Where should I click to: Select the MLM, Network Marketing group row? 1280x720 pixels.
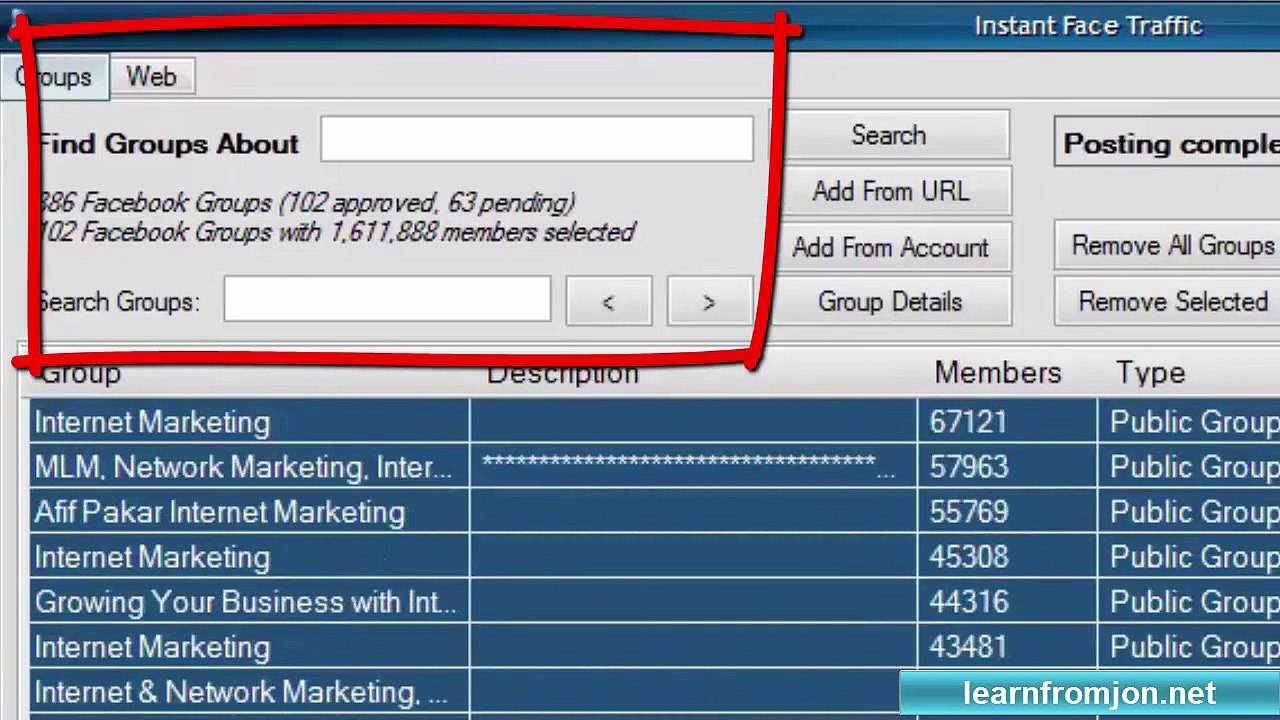pyautogui.click(x=654, y=467)
